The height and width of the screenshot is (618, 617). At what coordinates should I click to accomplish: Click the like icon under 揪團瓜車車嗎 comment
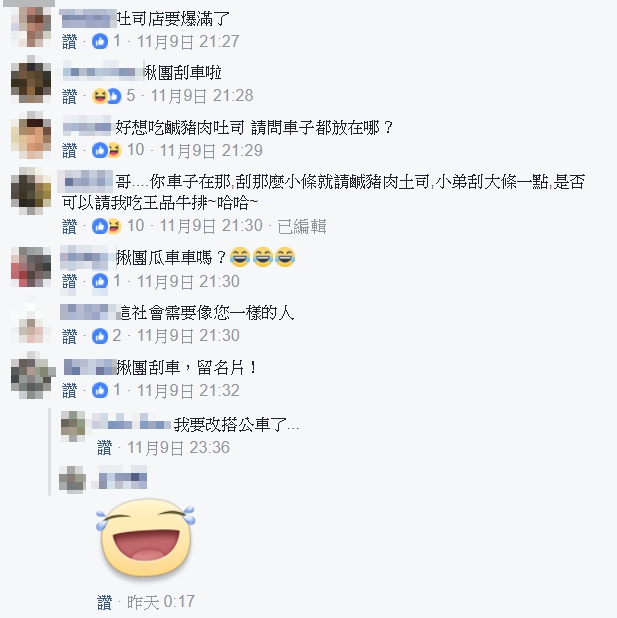[100, 281]
